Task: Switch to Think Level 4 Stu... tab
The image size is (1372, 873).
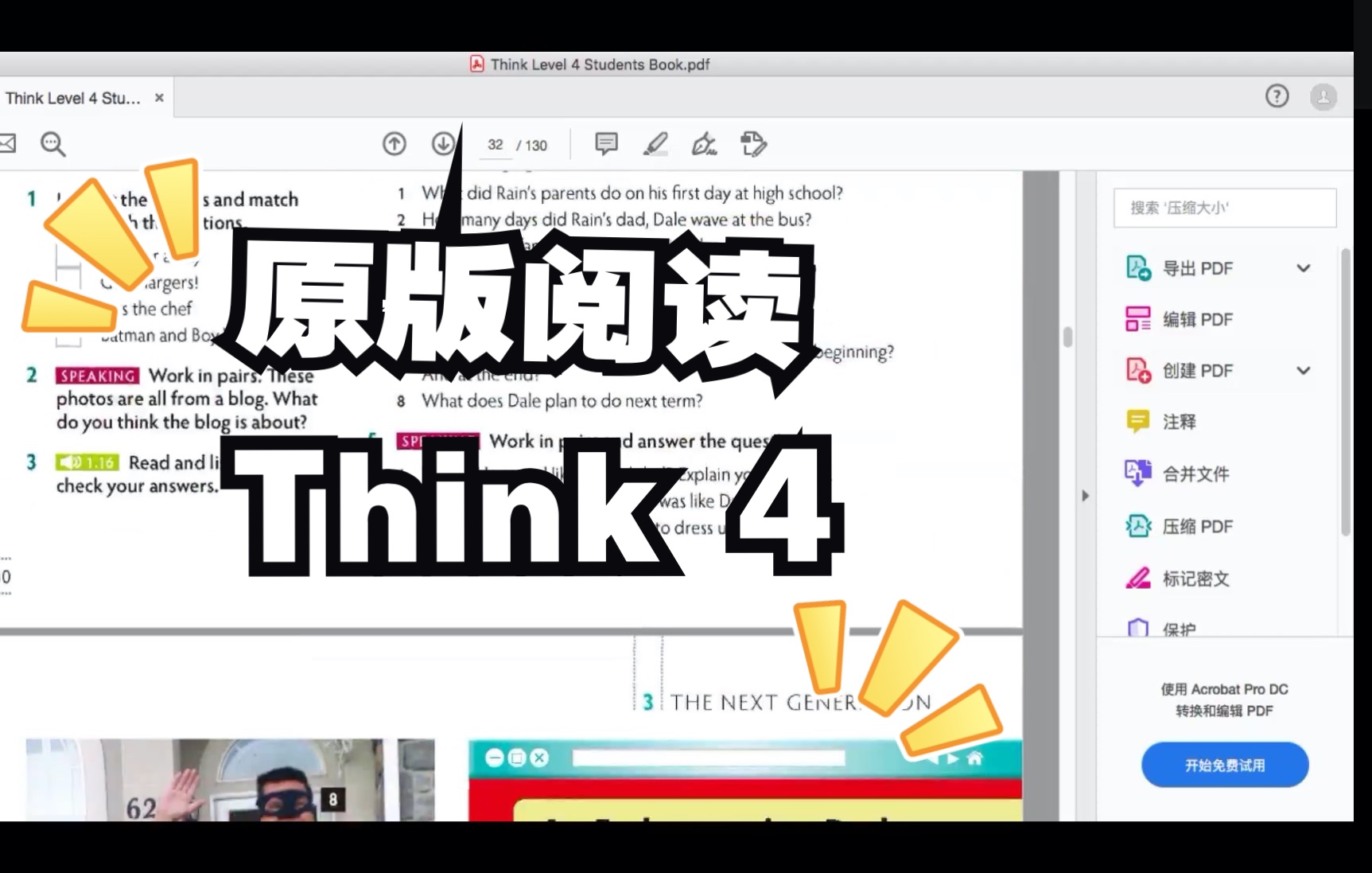Action: point(72,98)
